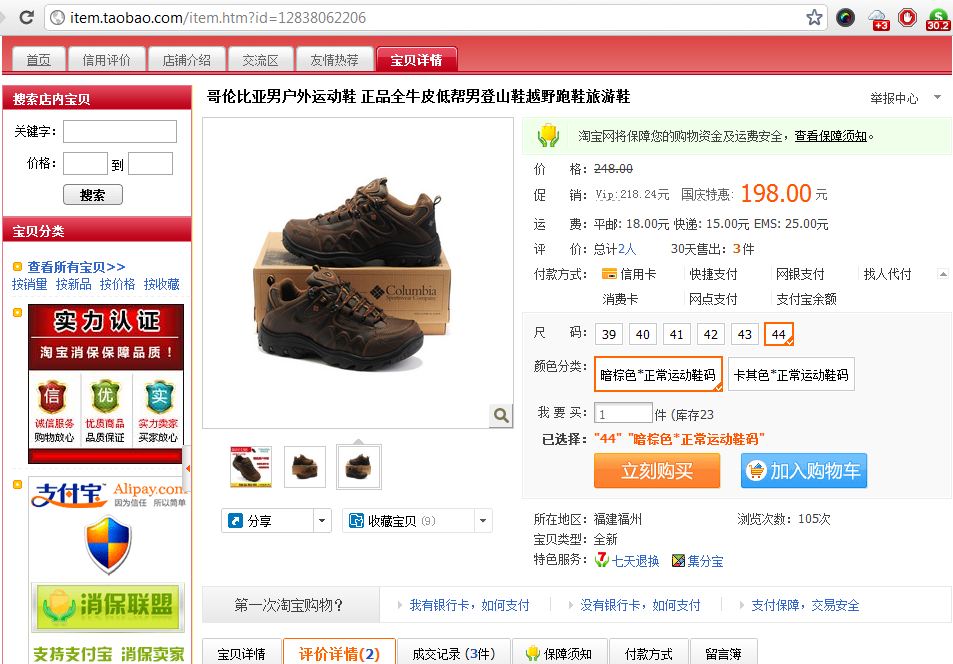Focus the 关键字 keyword input field
This screenshot has width=953, height=664.
click(x=120, y=131)
